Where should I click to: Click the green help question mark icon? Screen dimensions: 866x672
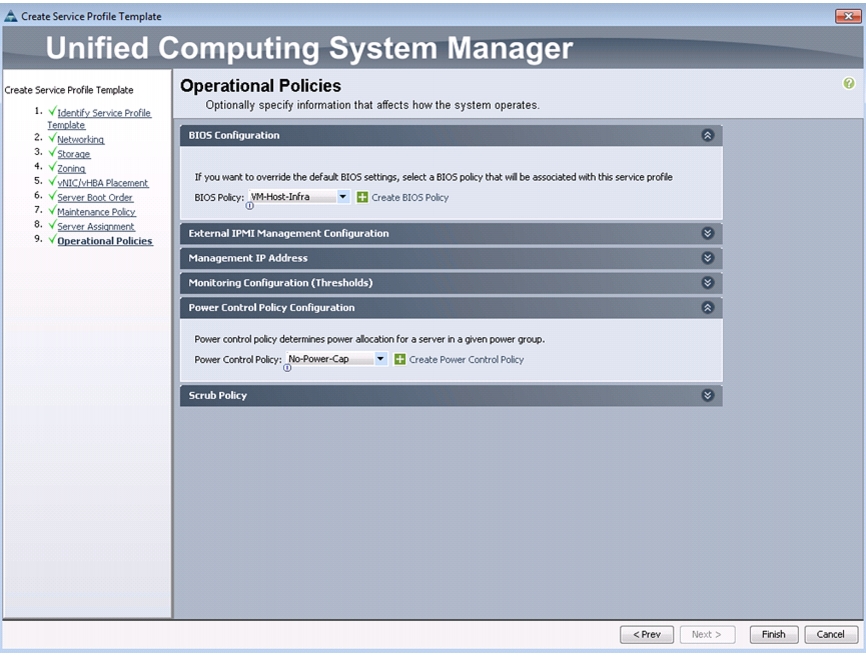(x=848, y=83)
